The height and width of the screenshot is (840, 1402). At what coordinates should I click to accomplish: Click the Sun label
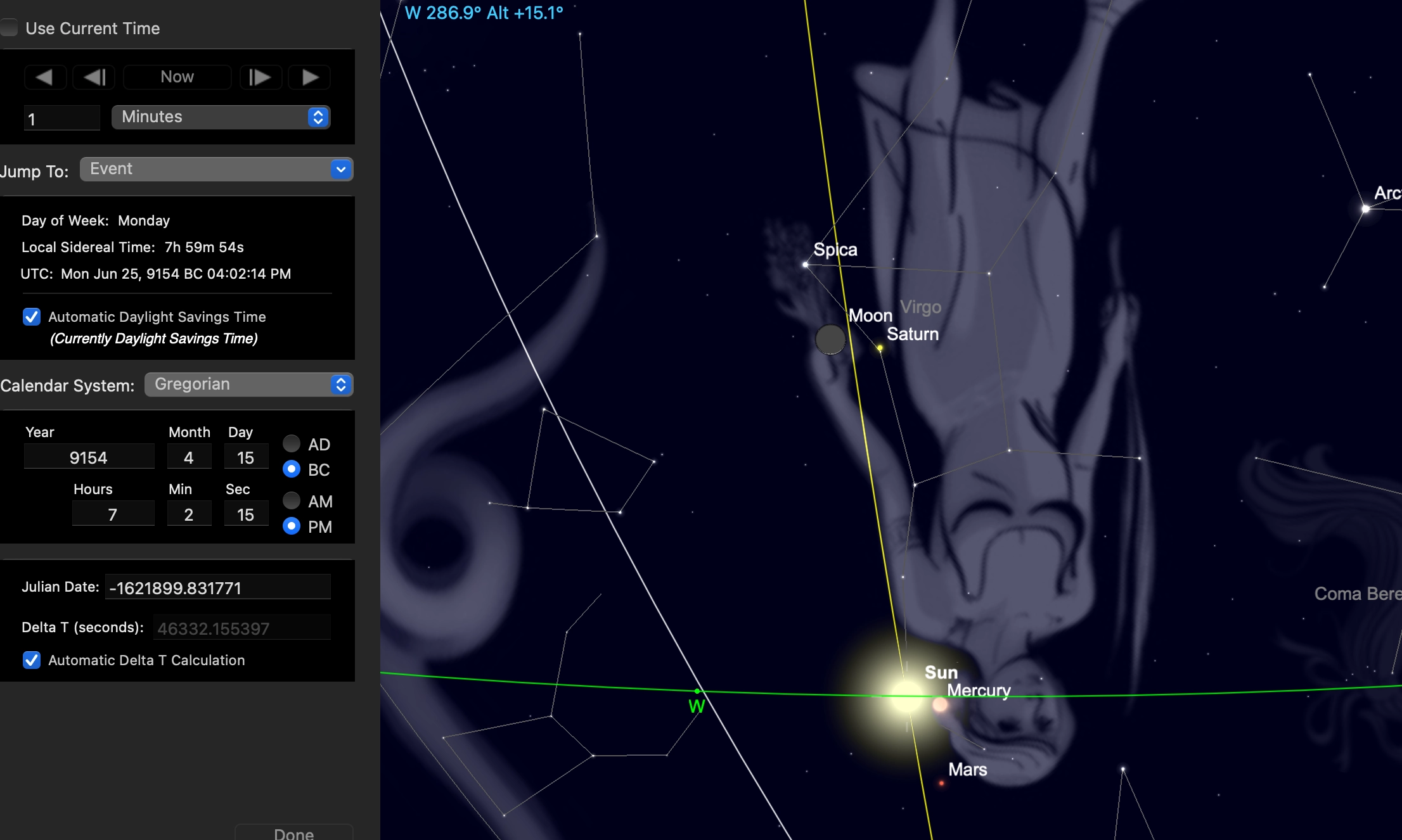(x=941, y=672)
